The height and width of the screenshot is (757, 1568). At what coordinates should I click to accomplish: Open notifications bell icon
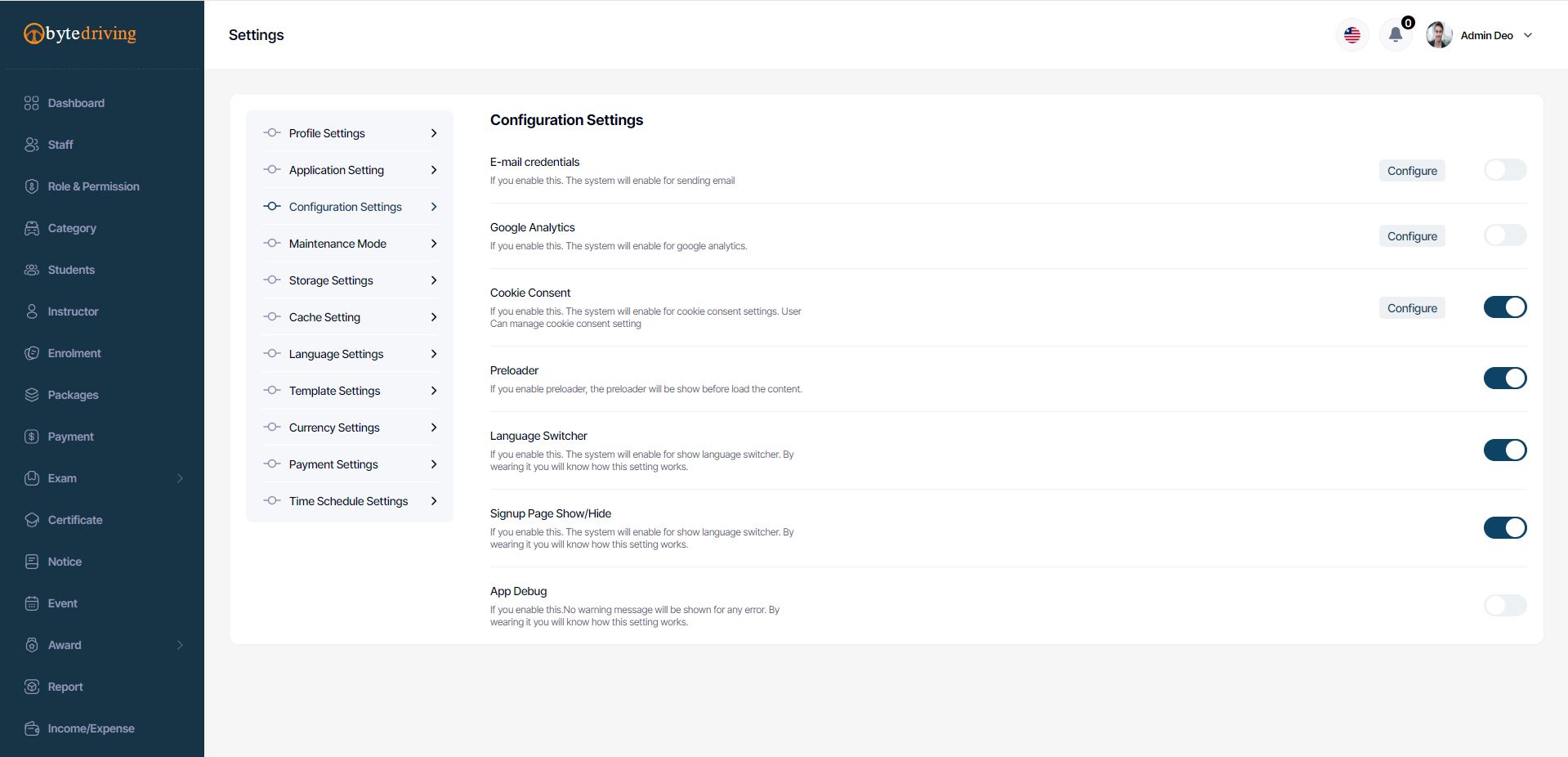(x=1396, y=35)
